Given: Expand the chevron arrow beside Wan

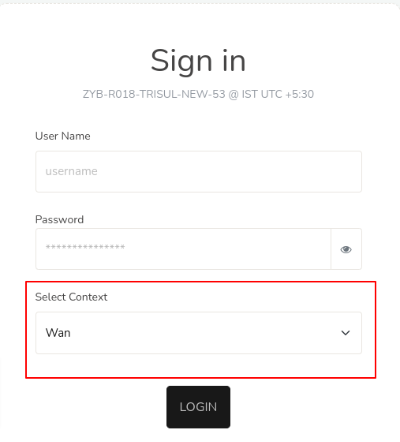Looking at the screenshot, I should coord(346,333).
